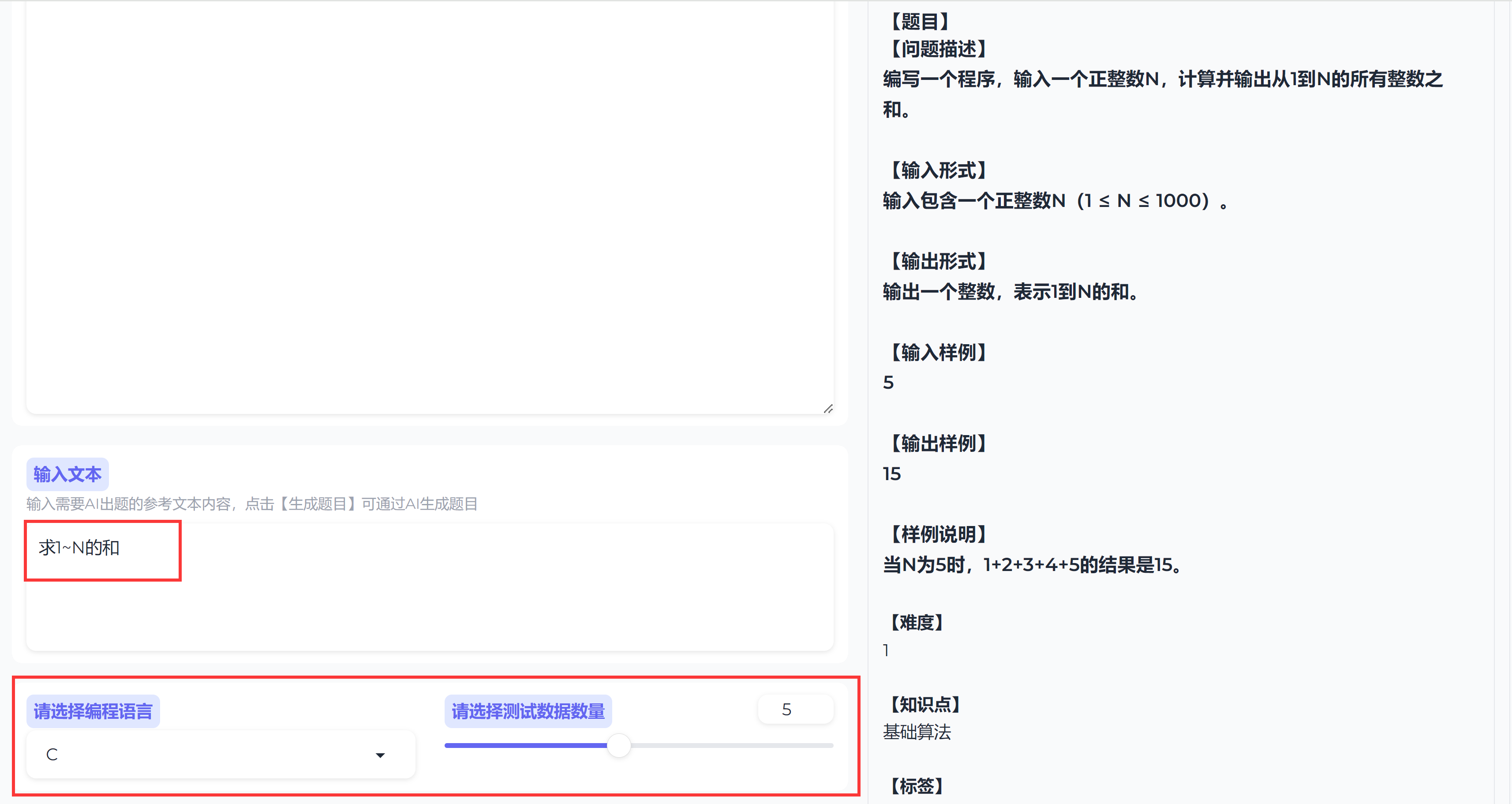Click the knowledge point 基础算法

(917, 732)
